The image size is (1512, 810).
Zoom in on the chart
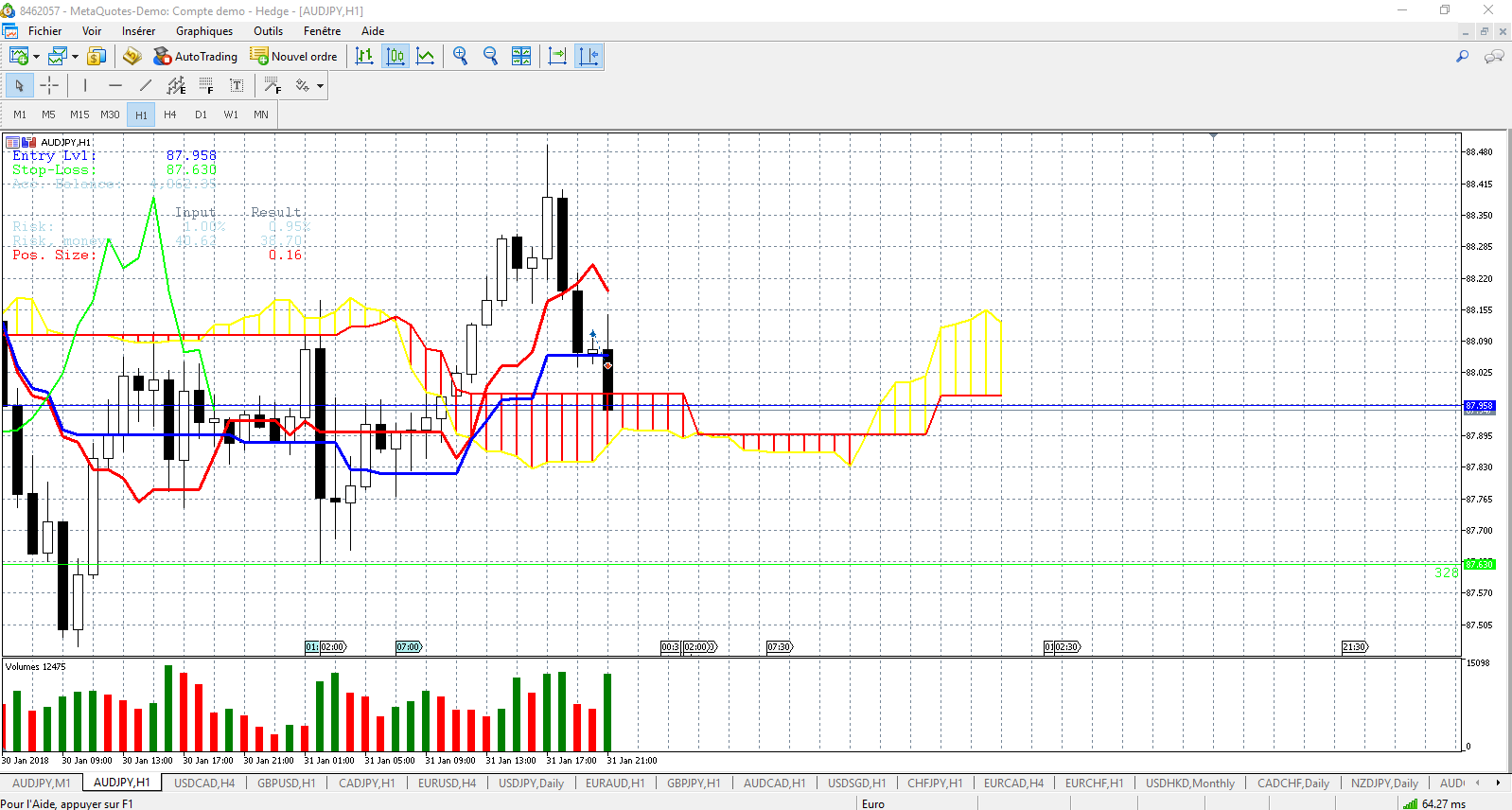(x=461, y=57)
